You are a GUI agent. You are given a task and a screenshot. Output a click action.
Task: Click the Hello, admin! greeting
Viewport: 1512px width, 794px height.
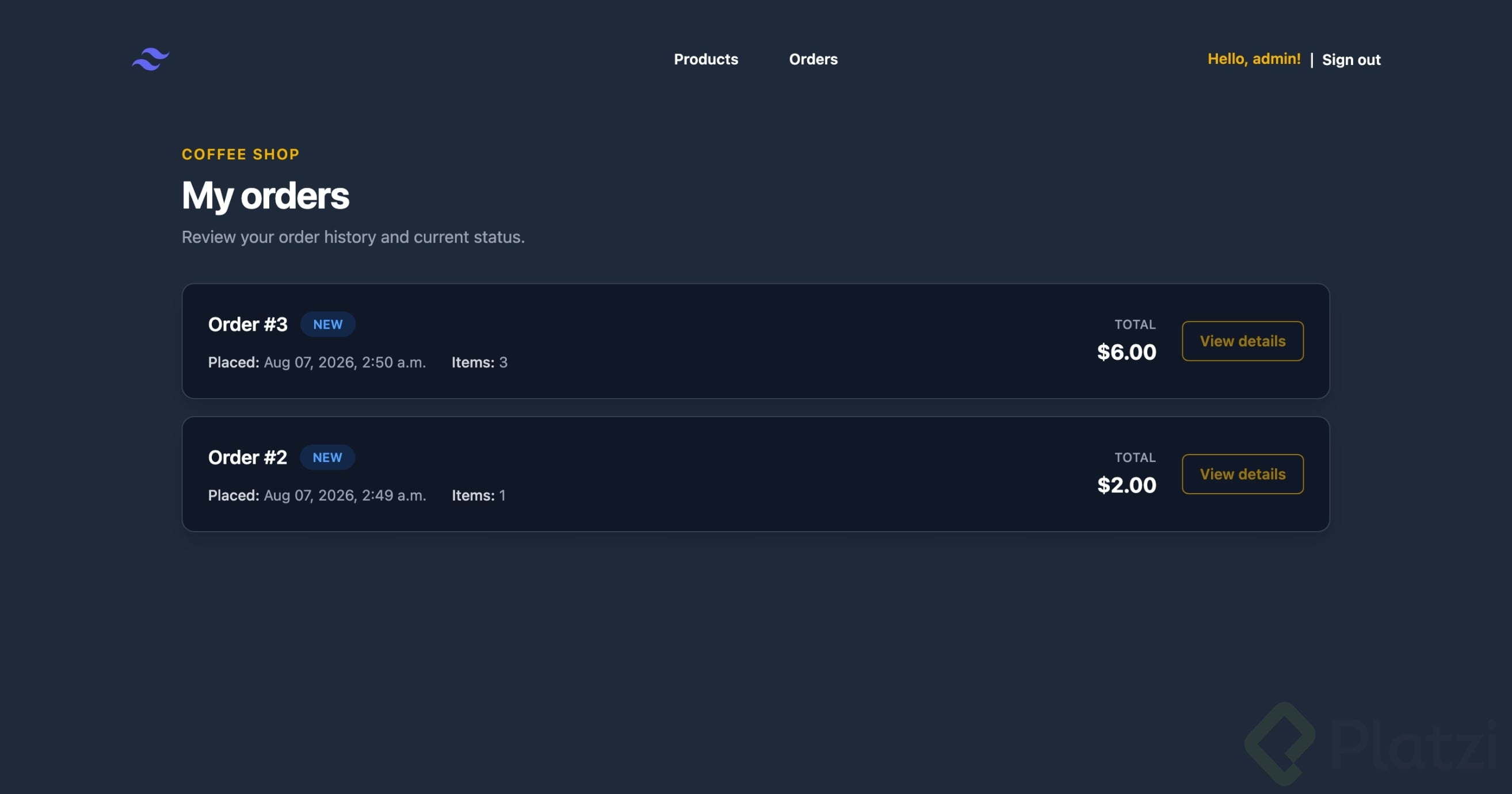pos(1254,59)
